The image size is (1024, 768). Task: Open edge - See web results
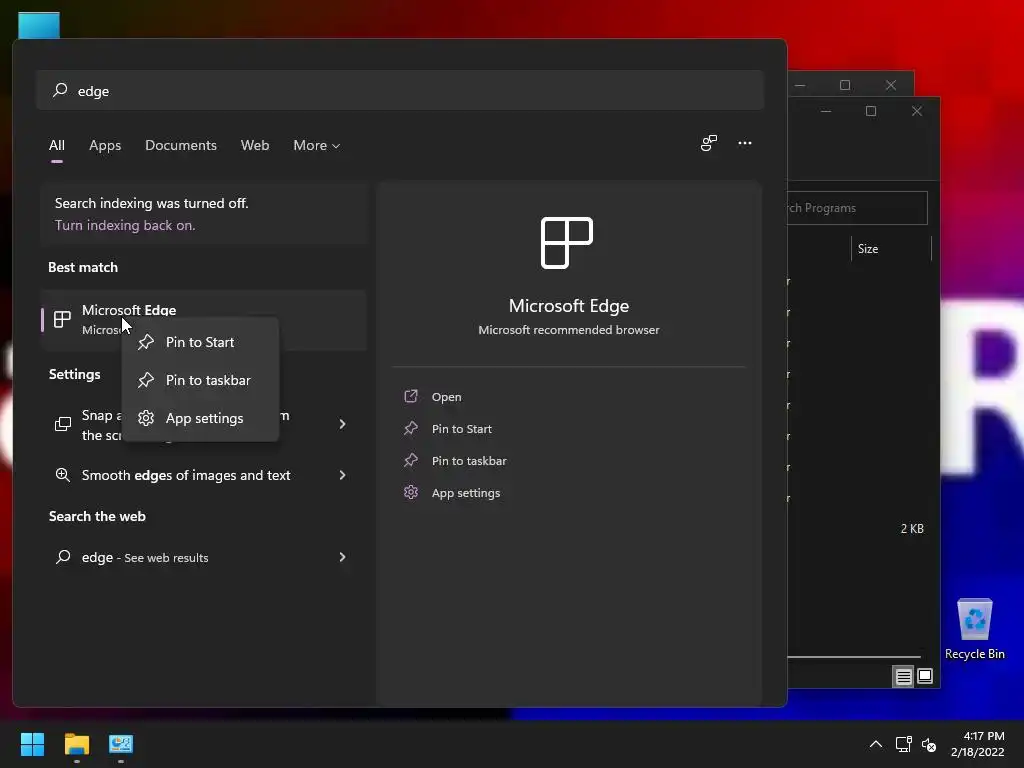tap(202, 557)
